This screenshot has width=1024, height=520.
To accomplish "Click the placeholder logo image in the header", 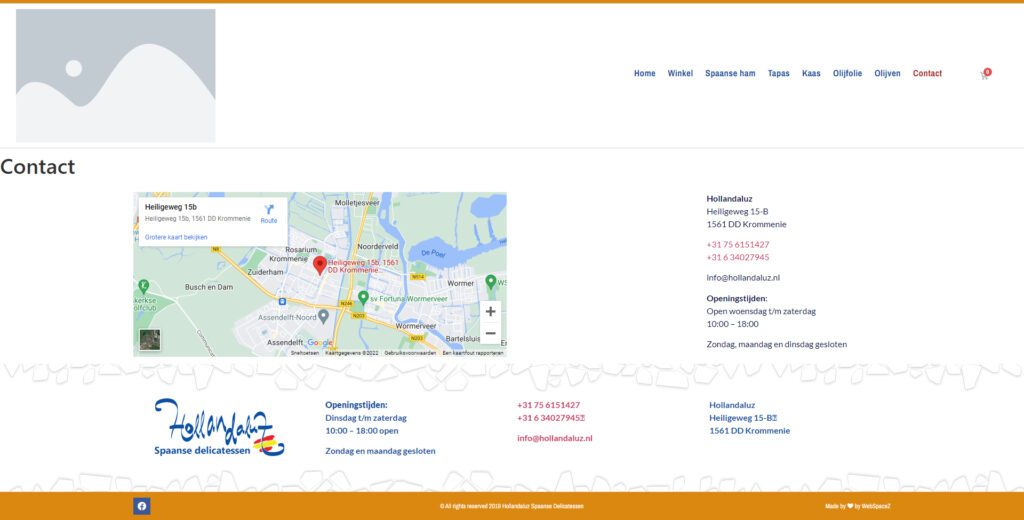I will coord(116,75).
